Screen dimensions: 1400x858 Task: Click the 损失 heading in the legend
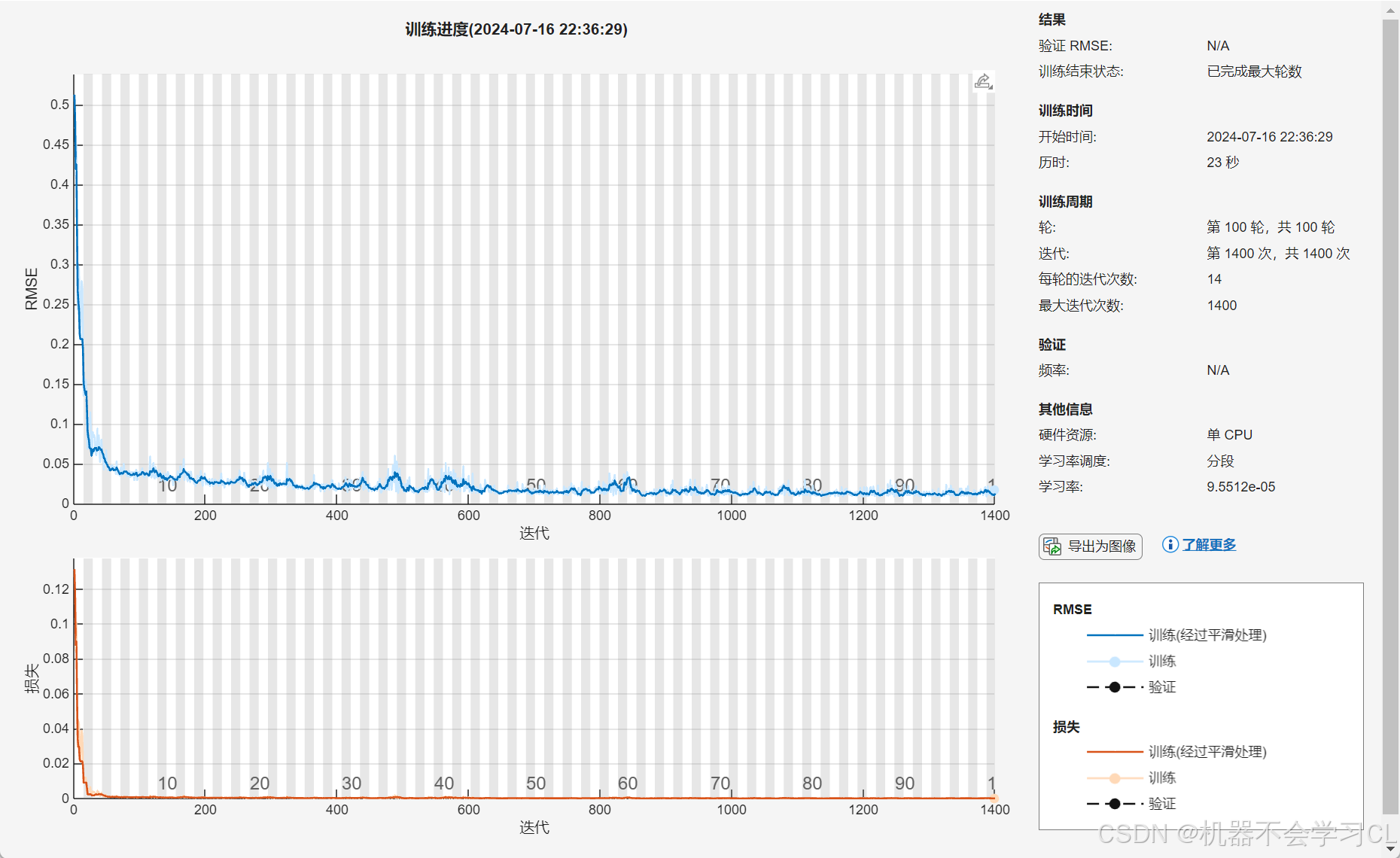point(1066,727)
